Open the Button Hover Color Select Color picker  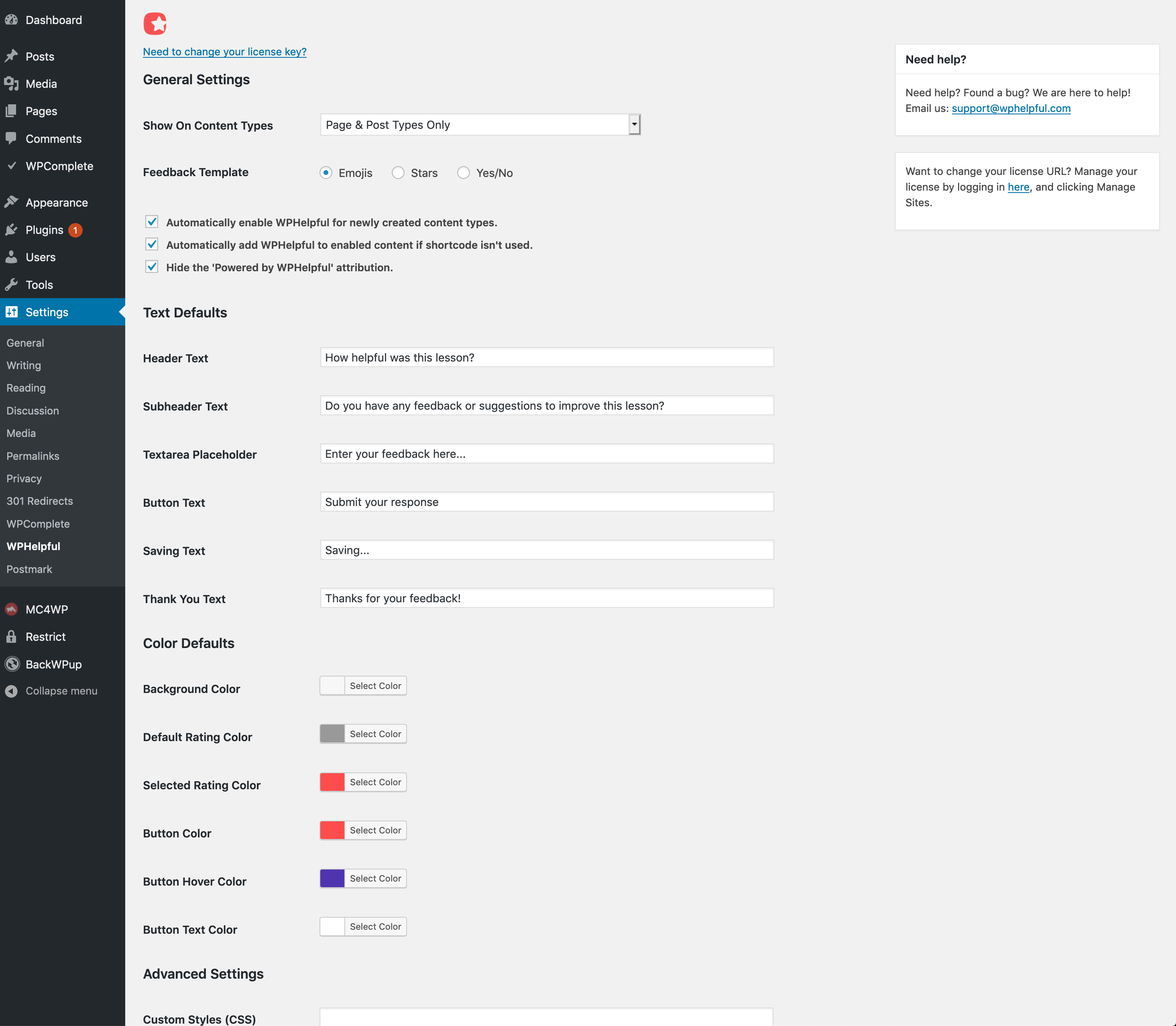tap(376, 878)
